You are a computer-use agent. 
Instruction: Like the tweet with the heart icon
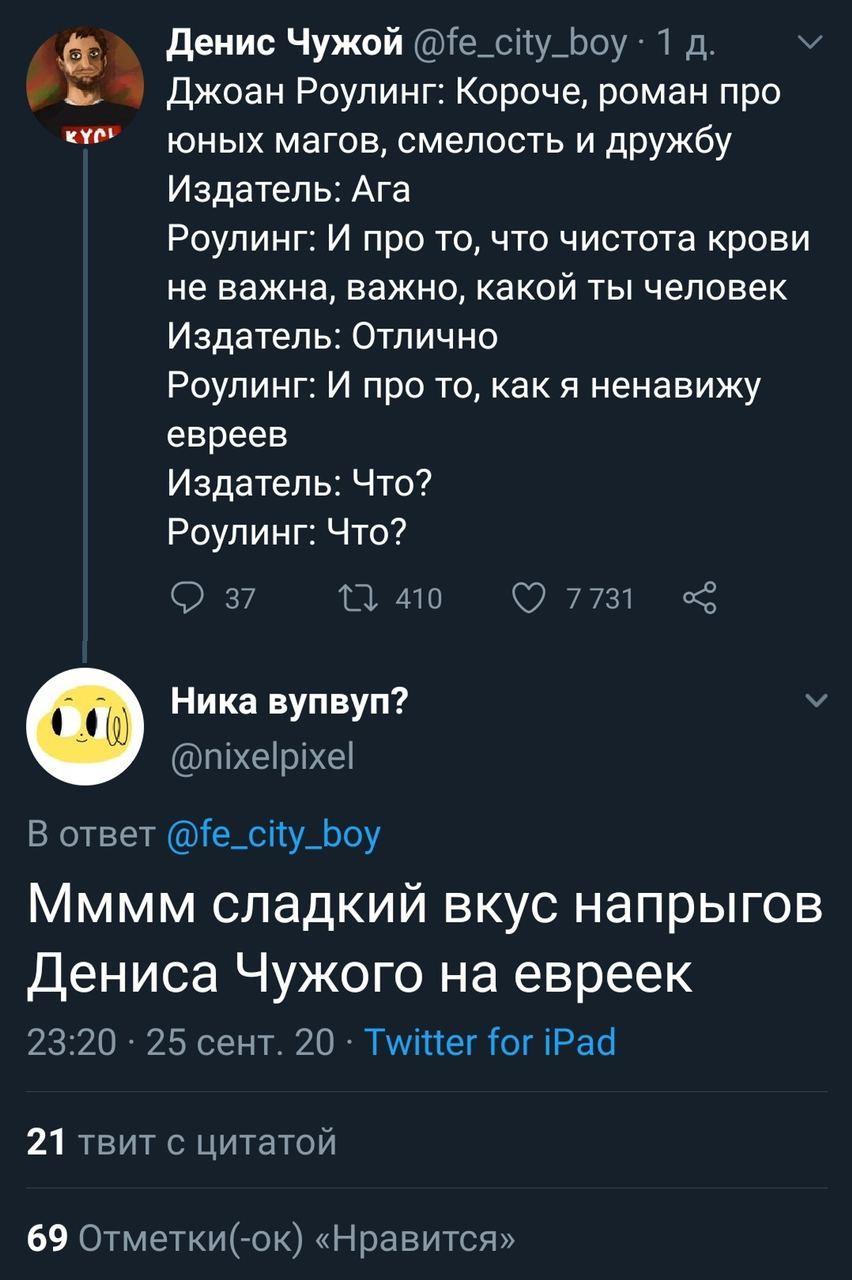[527, 599]
